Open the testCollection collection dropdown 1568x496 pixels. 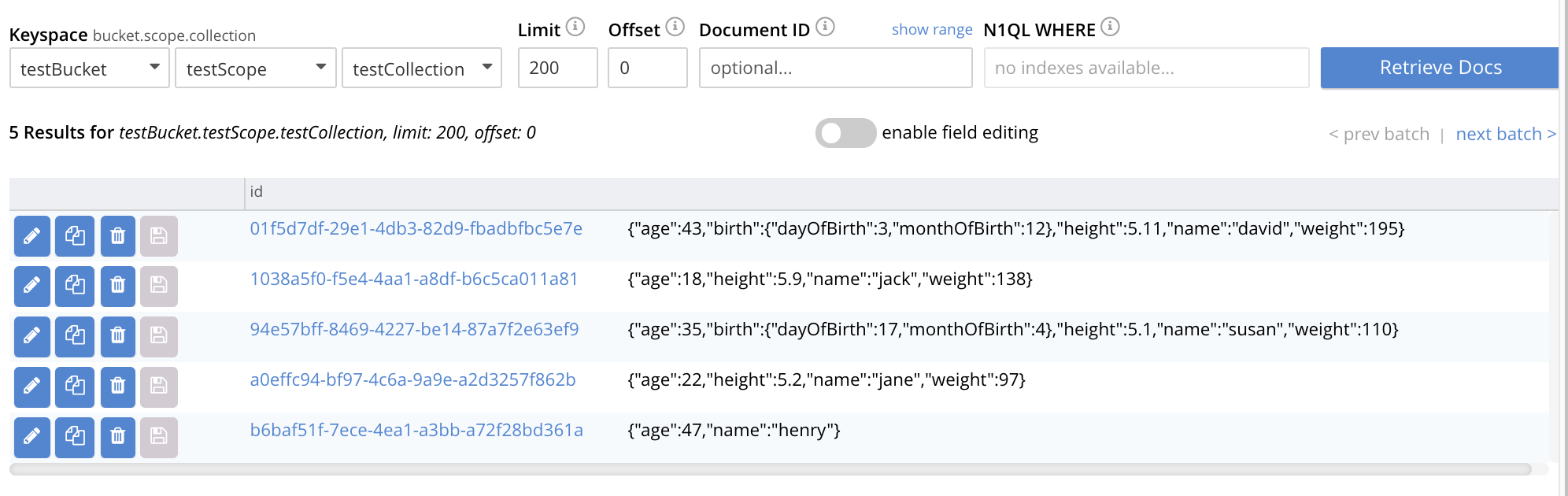coord(422,68)
